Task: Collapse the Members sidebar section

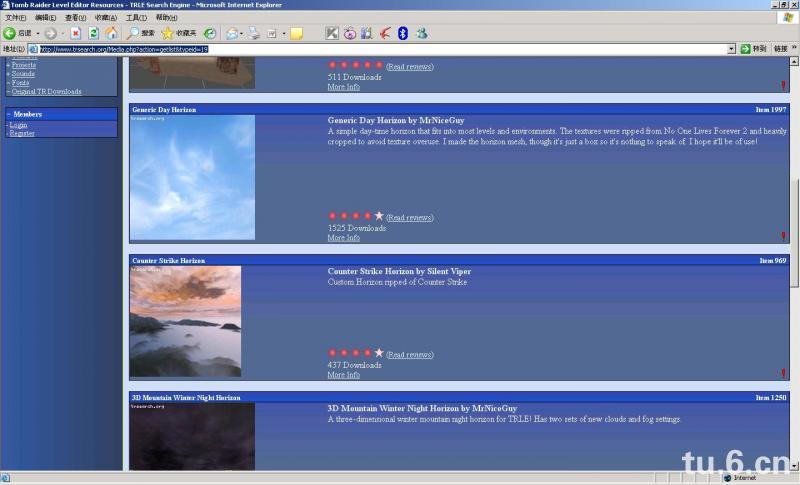Action: click(x=9, y=114)
